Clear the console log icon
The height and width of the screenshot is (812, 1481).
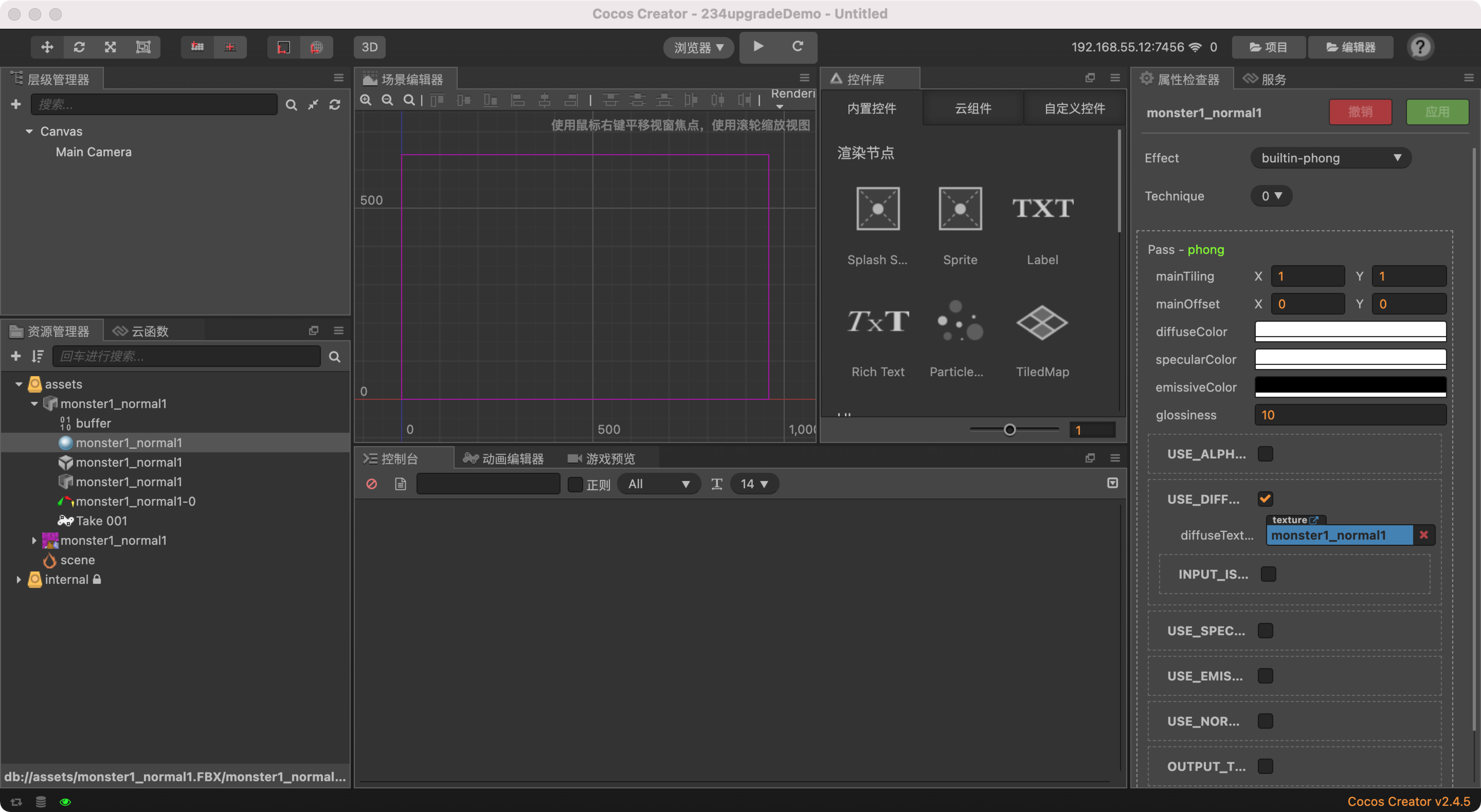tap(371, 484)
